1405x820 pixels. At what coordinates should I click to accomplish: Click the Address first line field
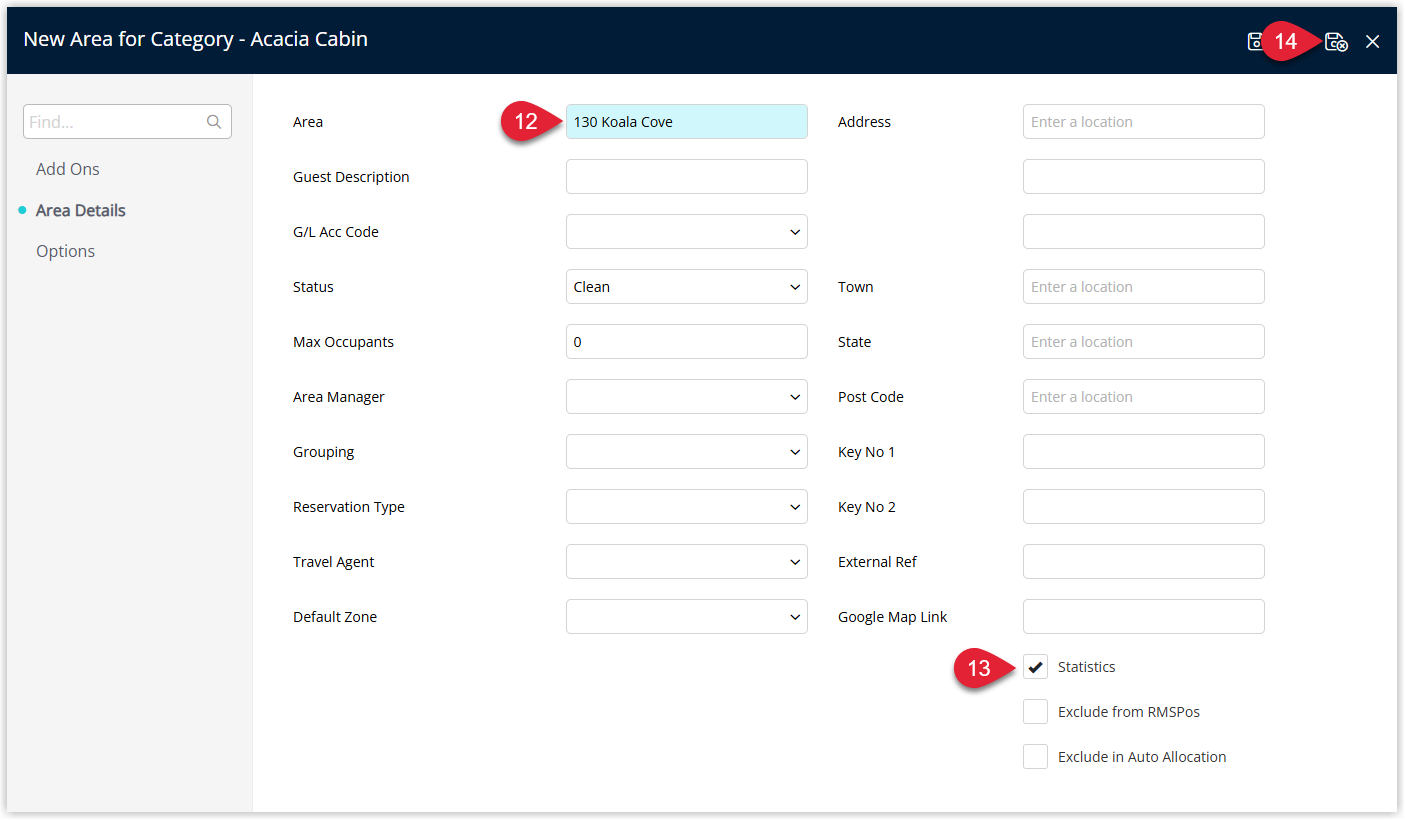point(1144,122)
